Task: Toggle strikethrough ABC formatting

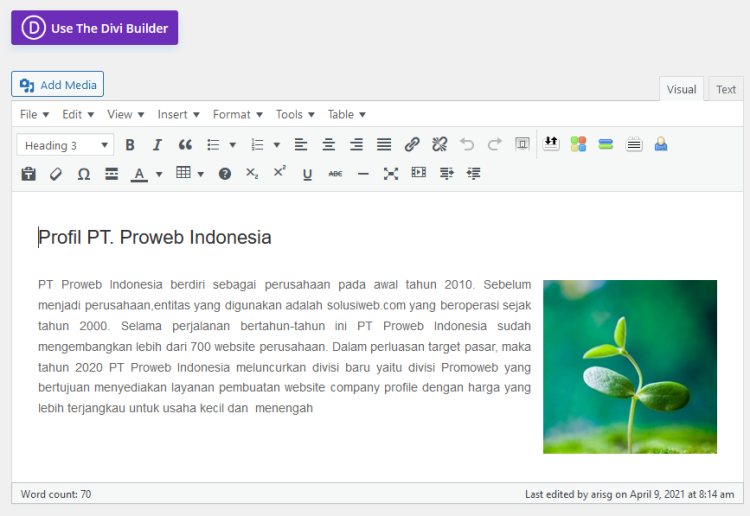Action: coord(335,174)
